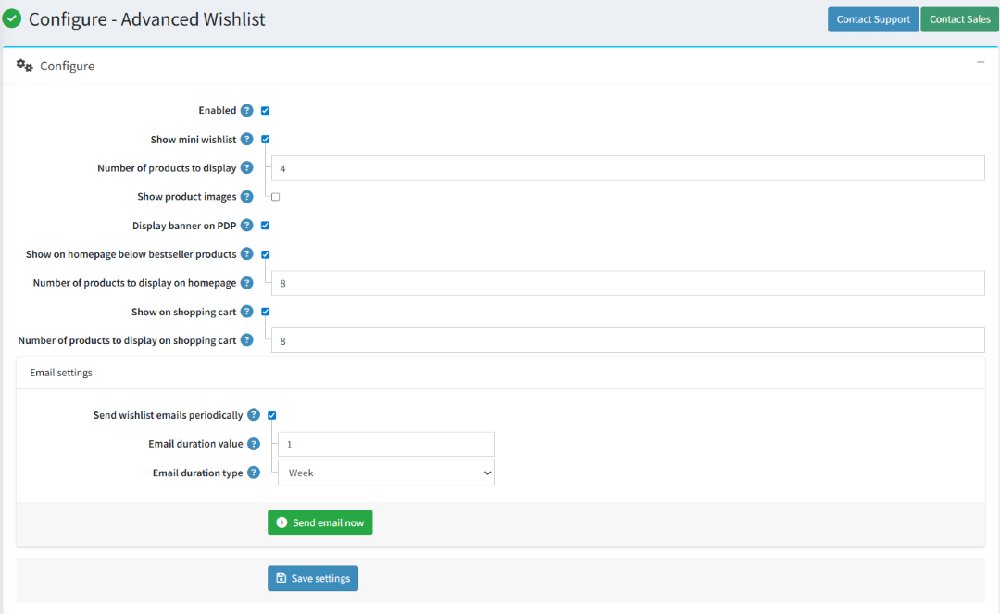Click Save settings
1000x614 pixels.
[x=313, y=578]
